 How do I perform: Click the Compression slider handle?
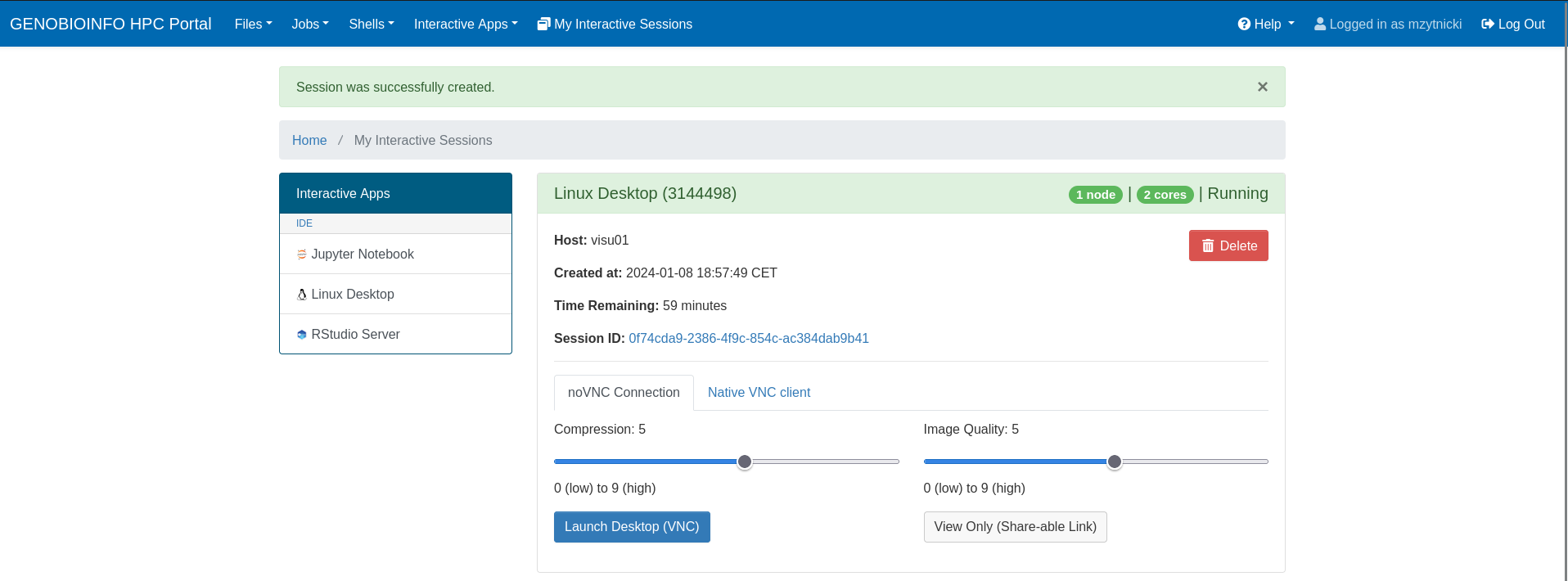point(745,462)
